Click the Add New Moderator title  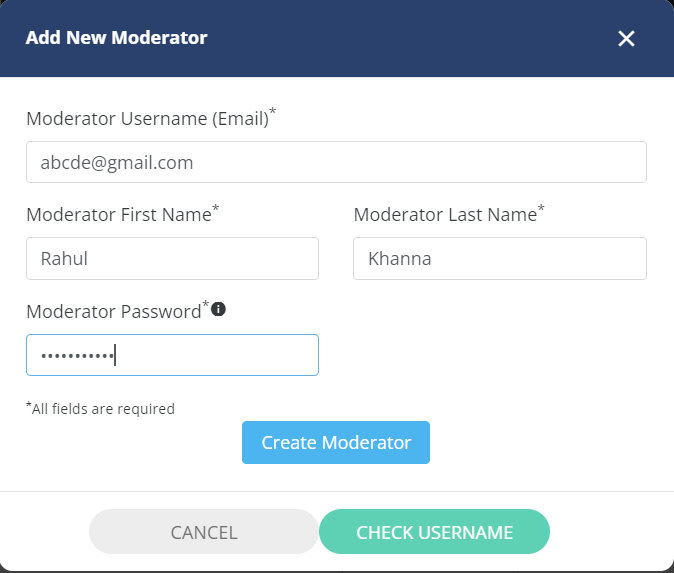click(x=116, y=38)
